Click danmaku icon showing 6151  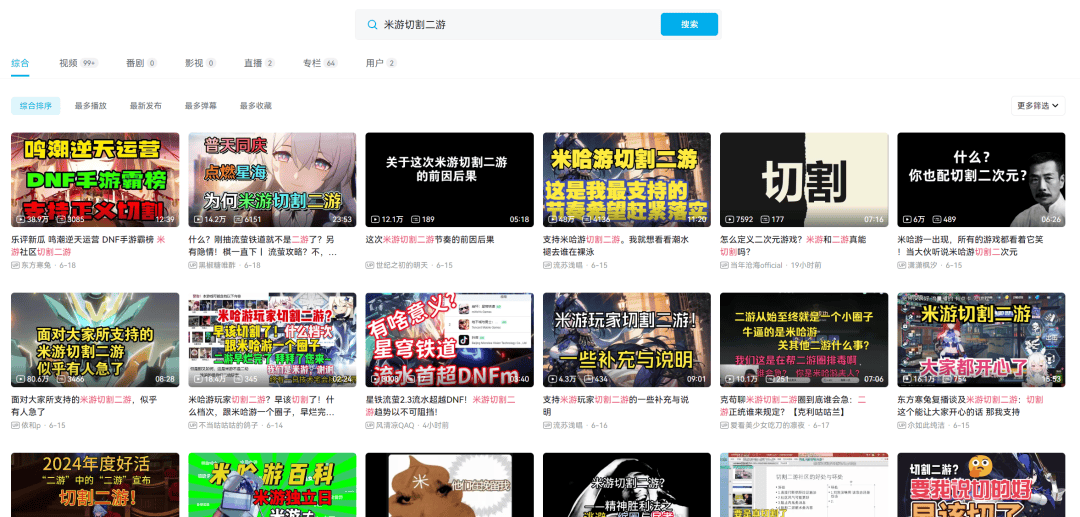[x=238, y=220]
